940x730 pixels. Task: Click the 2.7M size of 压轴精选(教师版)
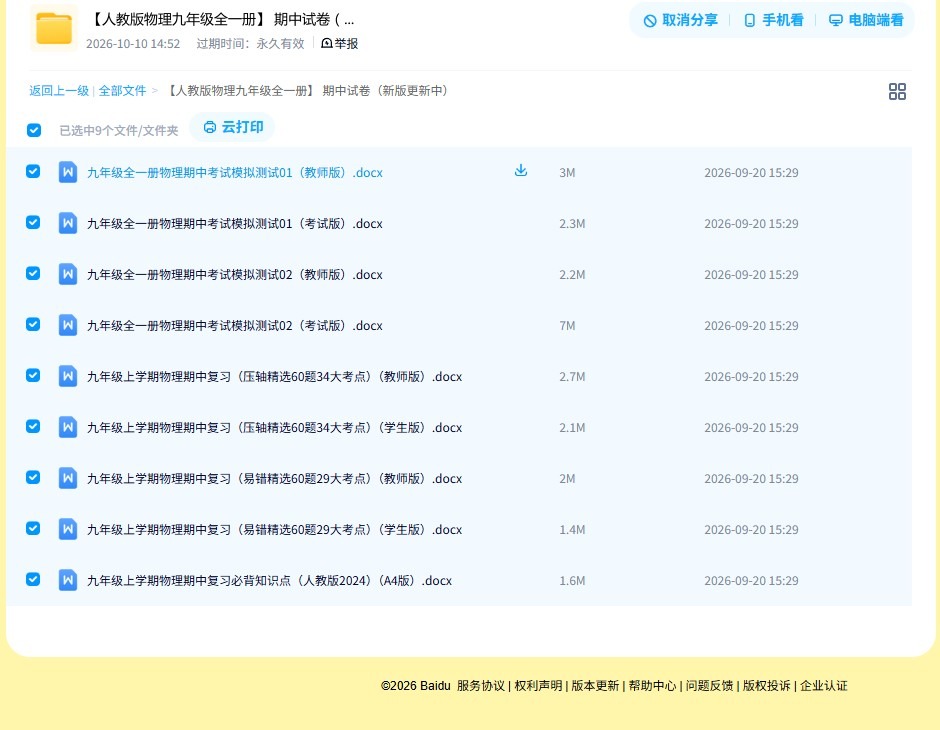coord(572,376)
